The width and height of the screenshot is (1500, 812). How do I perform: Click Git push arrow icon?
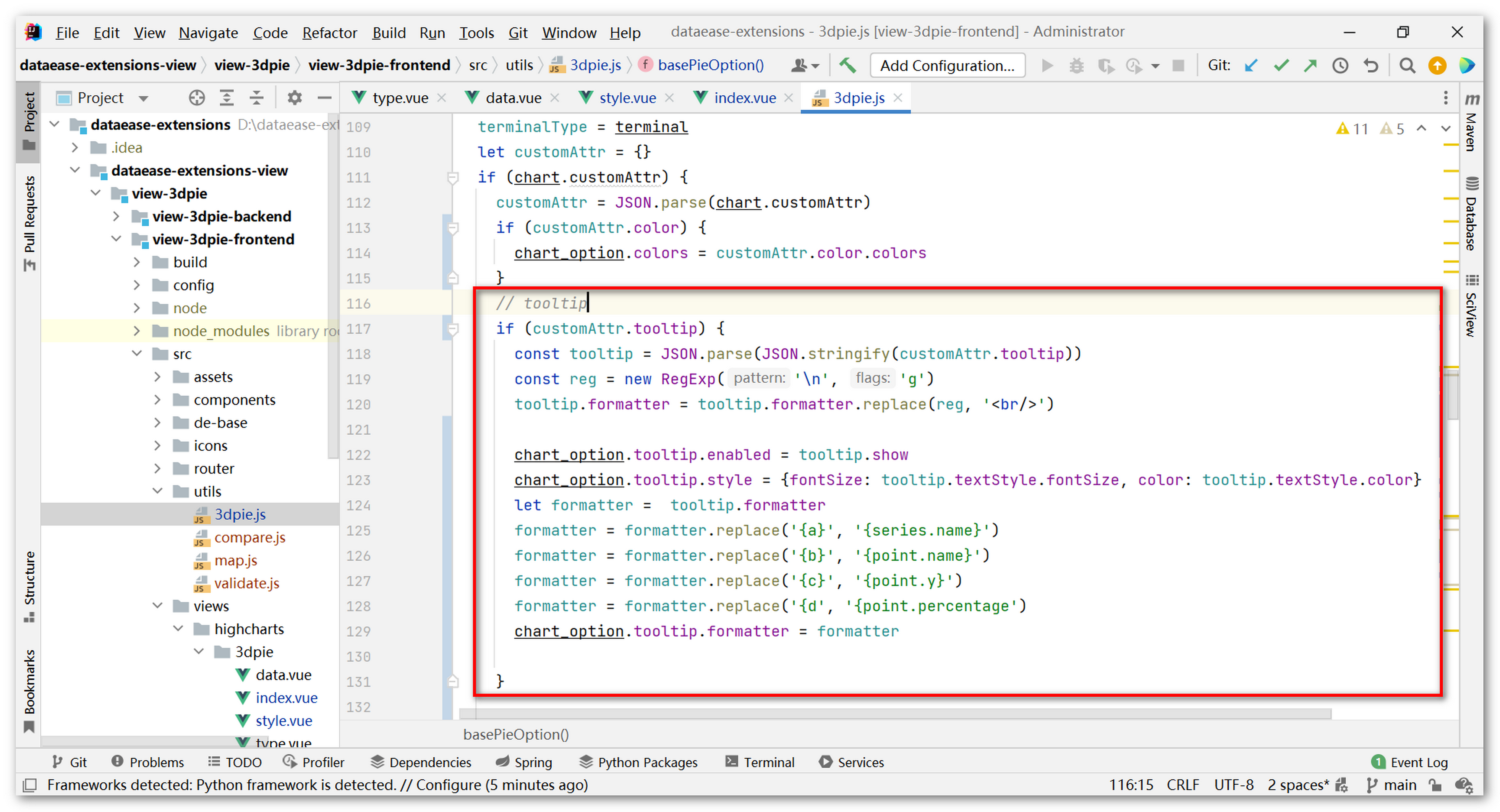click(x=1310, y=65)
